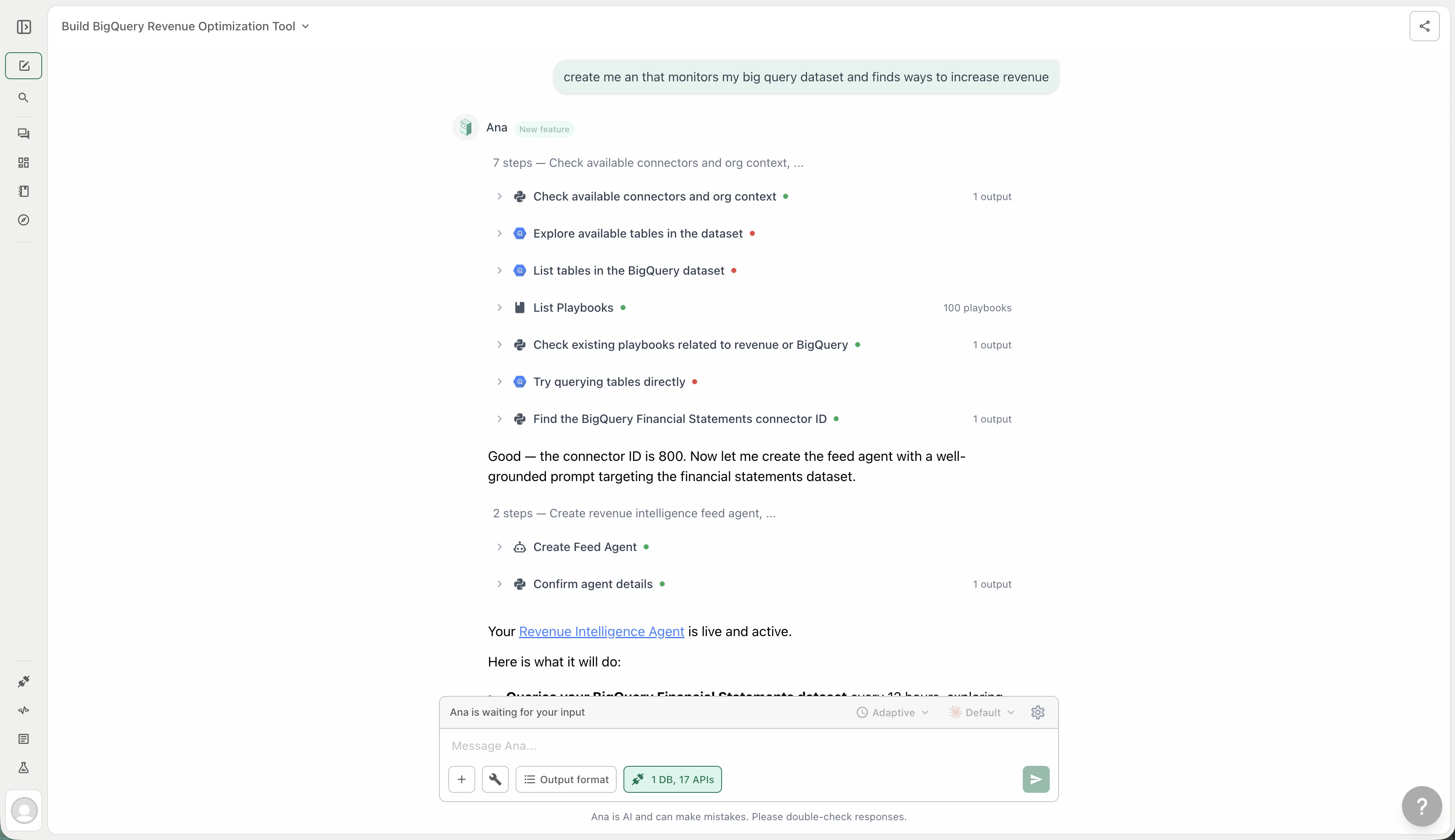Image resolution: width=1455 pixels, height=840 pixels.
Task: Open the conversation title dropdown
Action: click(305, 26)
